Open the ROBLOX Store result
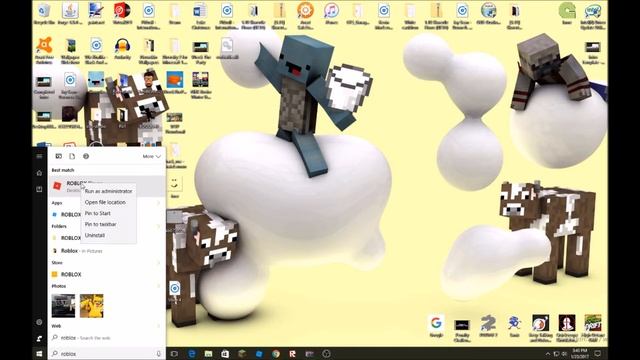Viewport: 640px width, 360px height. (107, 274)
